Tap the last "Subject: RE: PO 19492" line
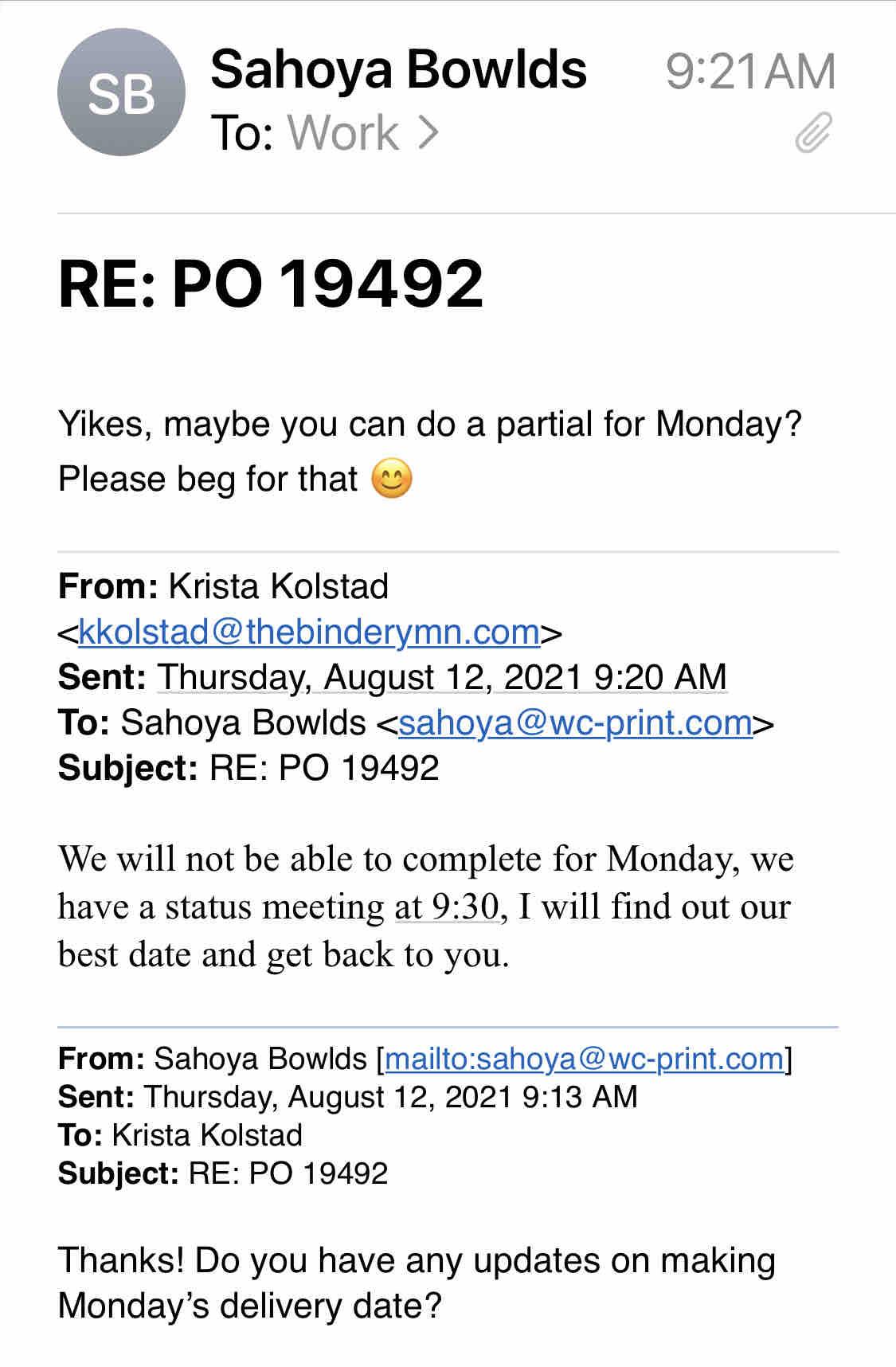 (x=223, y=1173)
